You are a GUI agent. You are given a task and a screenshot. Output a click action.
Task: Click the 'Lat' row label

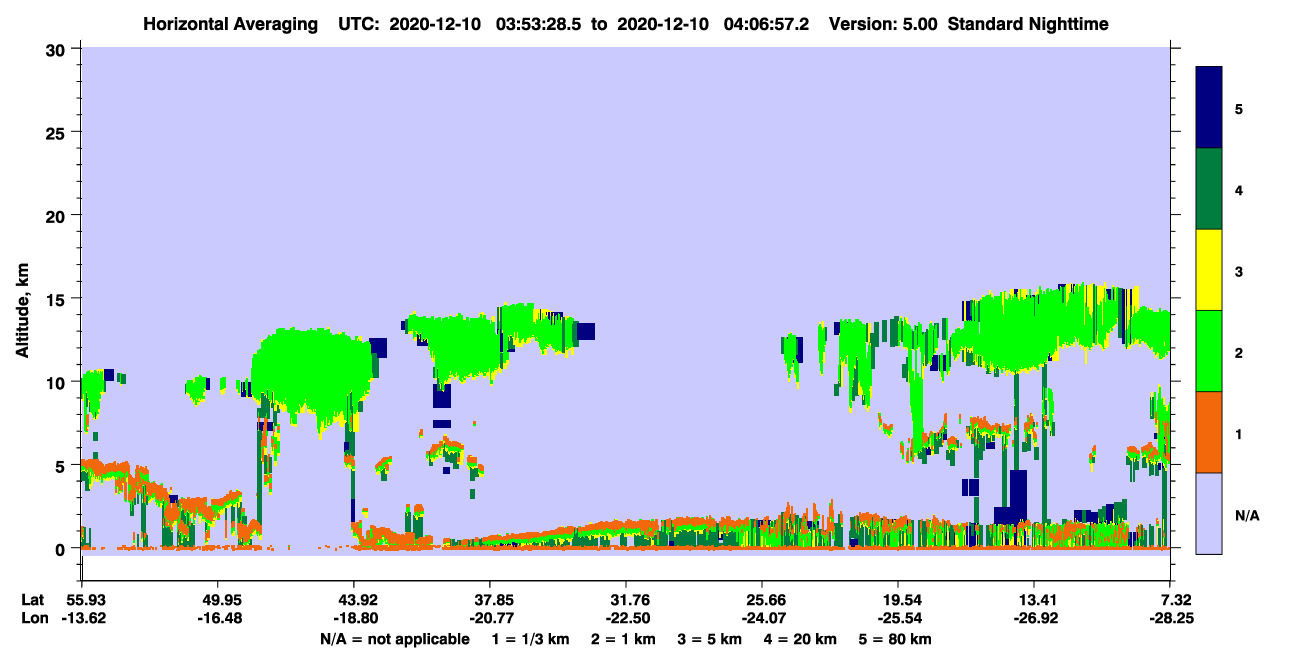point(33,600)
